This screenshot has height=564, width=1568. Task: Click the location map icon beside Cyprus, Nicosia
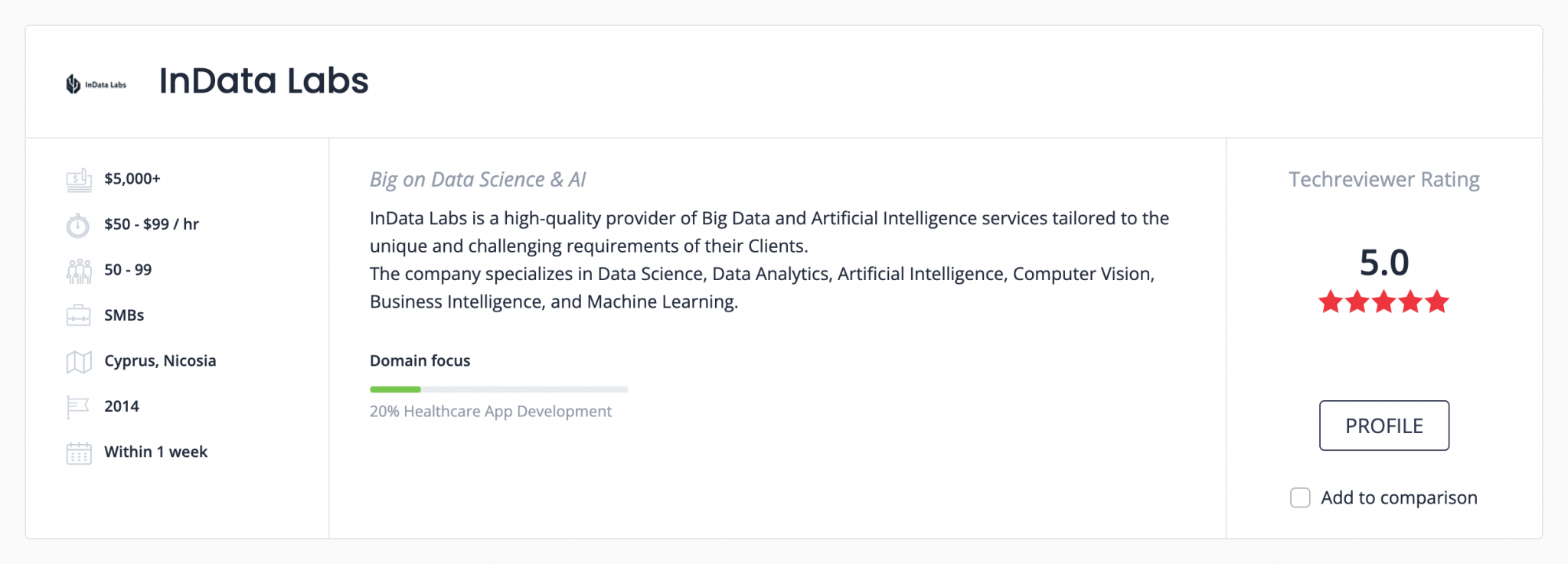coord(77,360)
